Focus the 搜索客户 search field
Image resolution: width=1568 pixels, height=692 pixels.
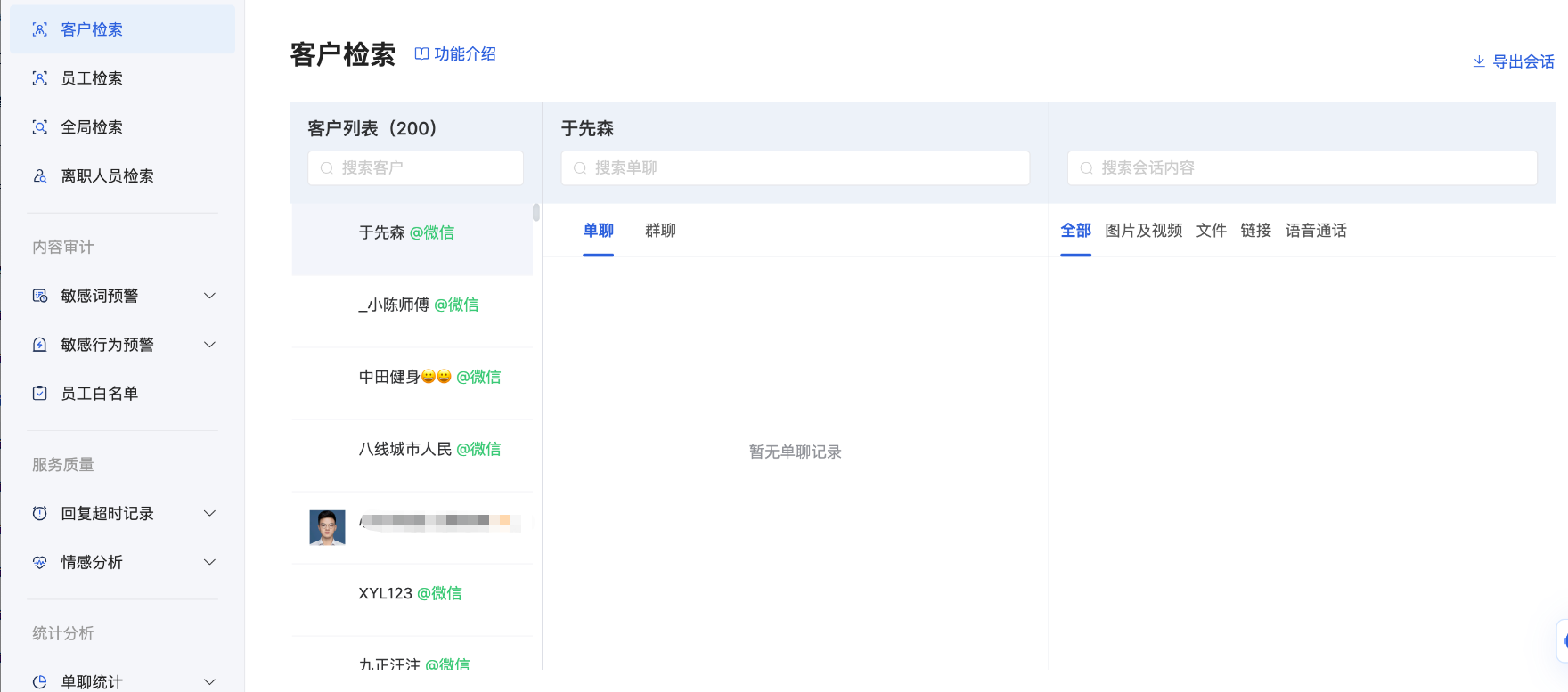pos(416,168)
